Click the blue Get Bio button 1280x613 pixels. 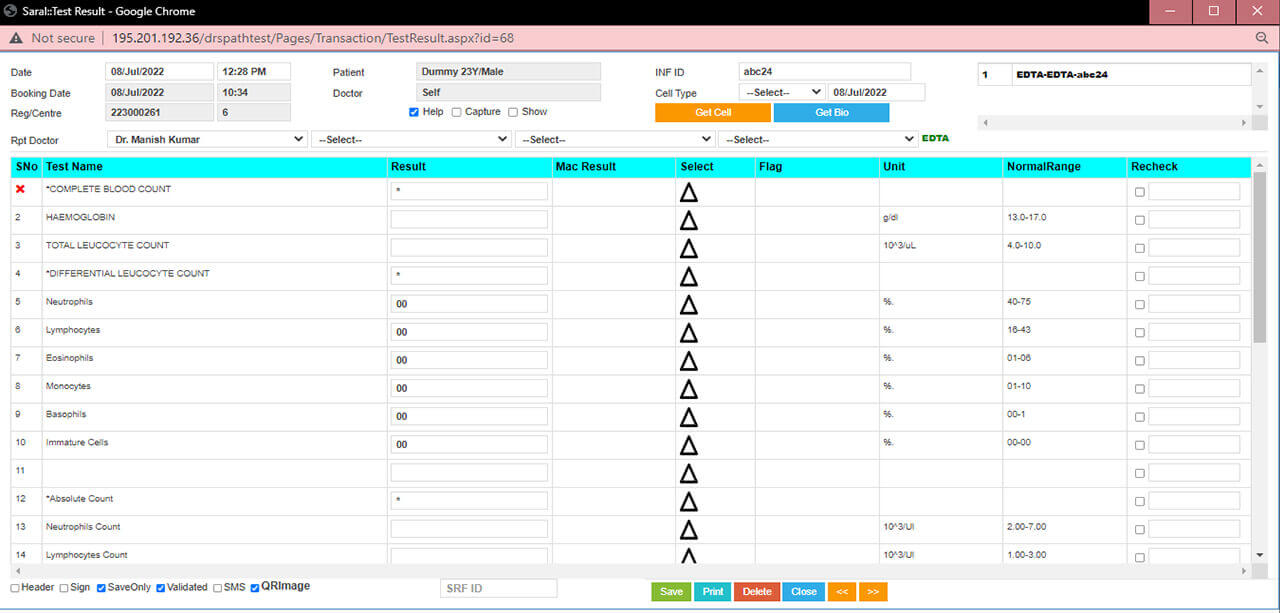pos(831,113)
